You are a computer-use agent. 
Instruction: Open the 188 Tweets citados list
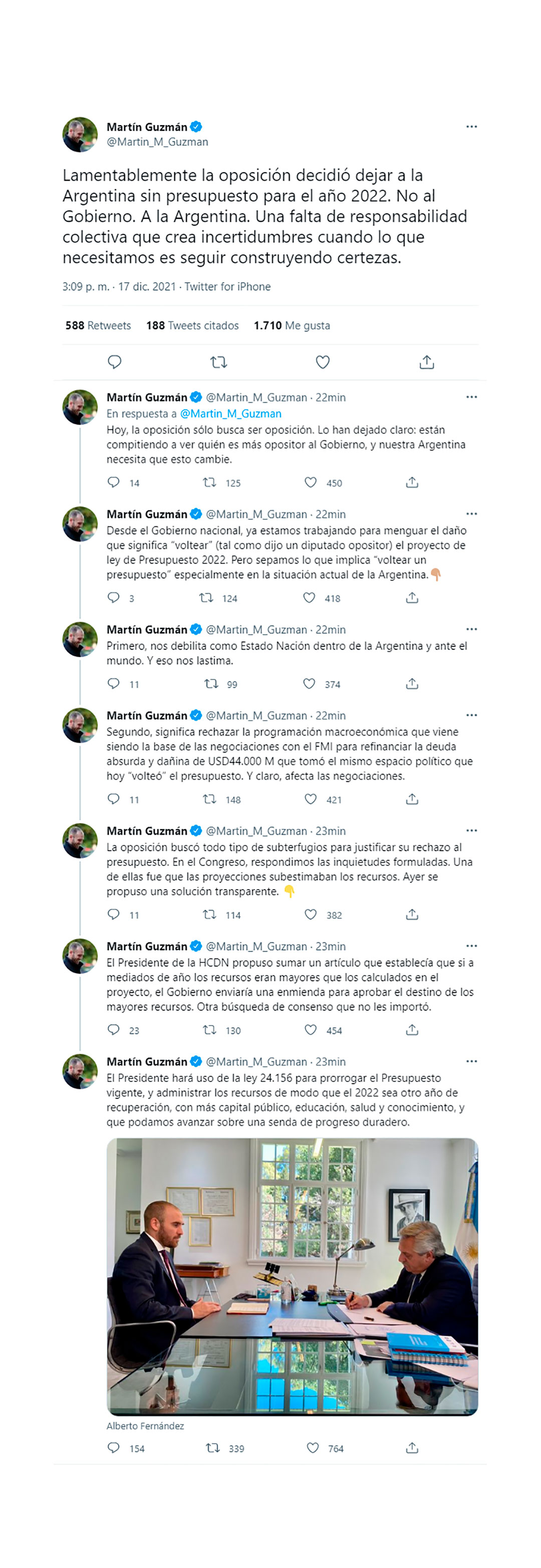[192, 326]
